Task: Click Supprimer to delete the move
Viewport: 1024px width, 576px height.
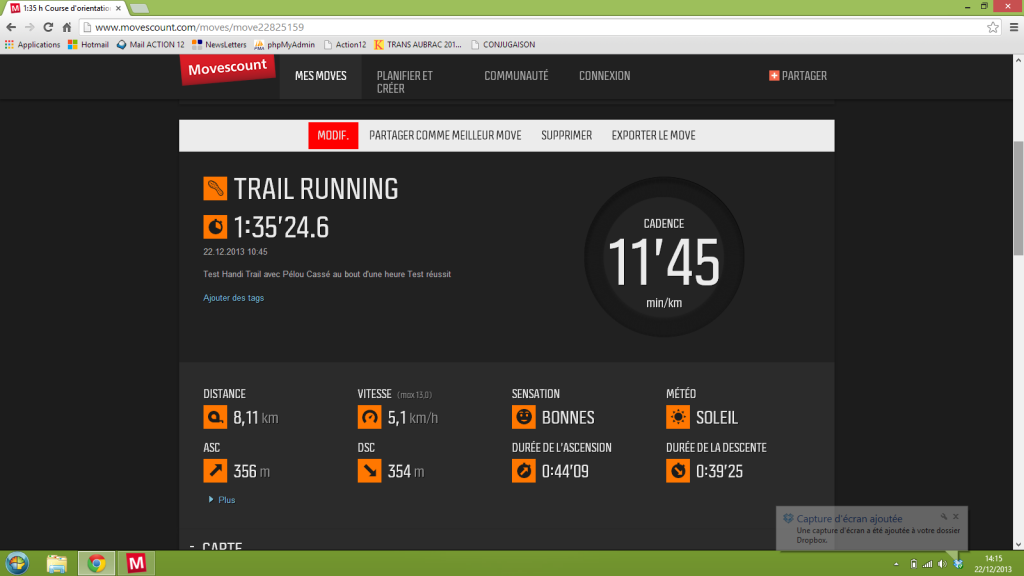Action: coord(566,135)
